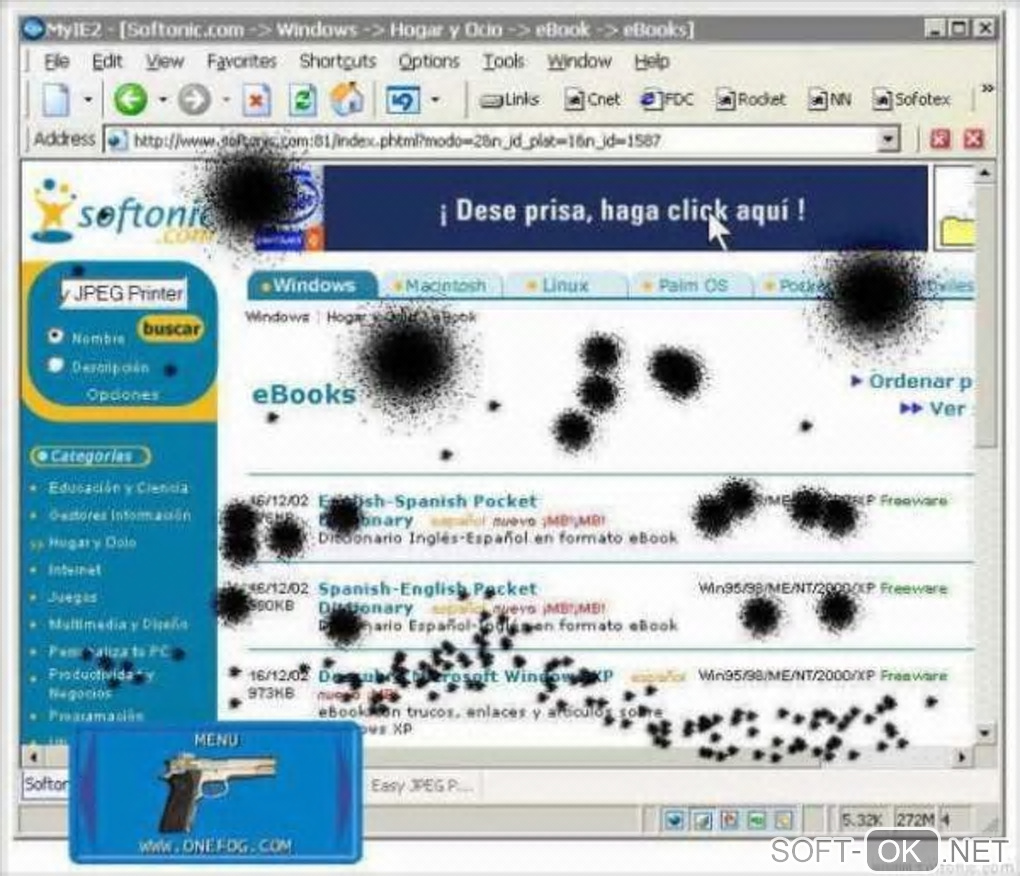The image size is (1020, 876).
Task: Open the Spanish-English Pocket Dictionary link
Action: [x=427, y=598]
